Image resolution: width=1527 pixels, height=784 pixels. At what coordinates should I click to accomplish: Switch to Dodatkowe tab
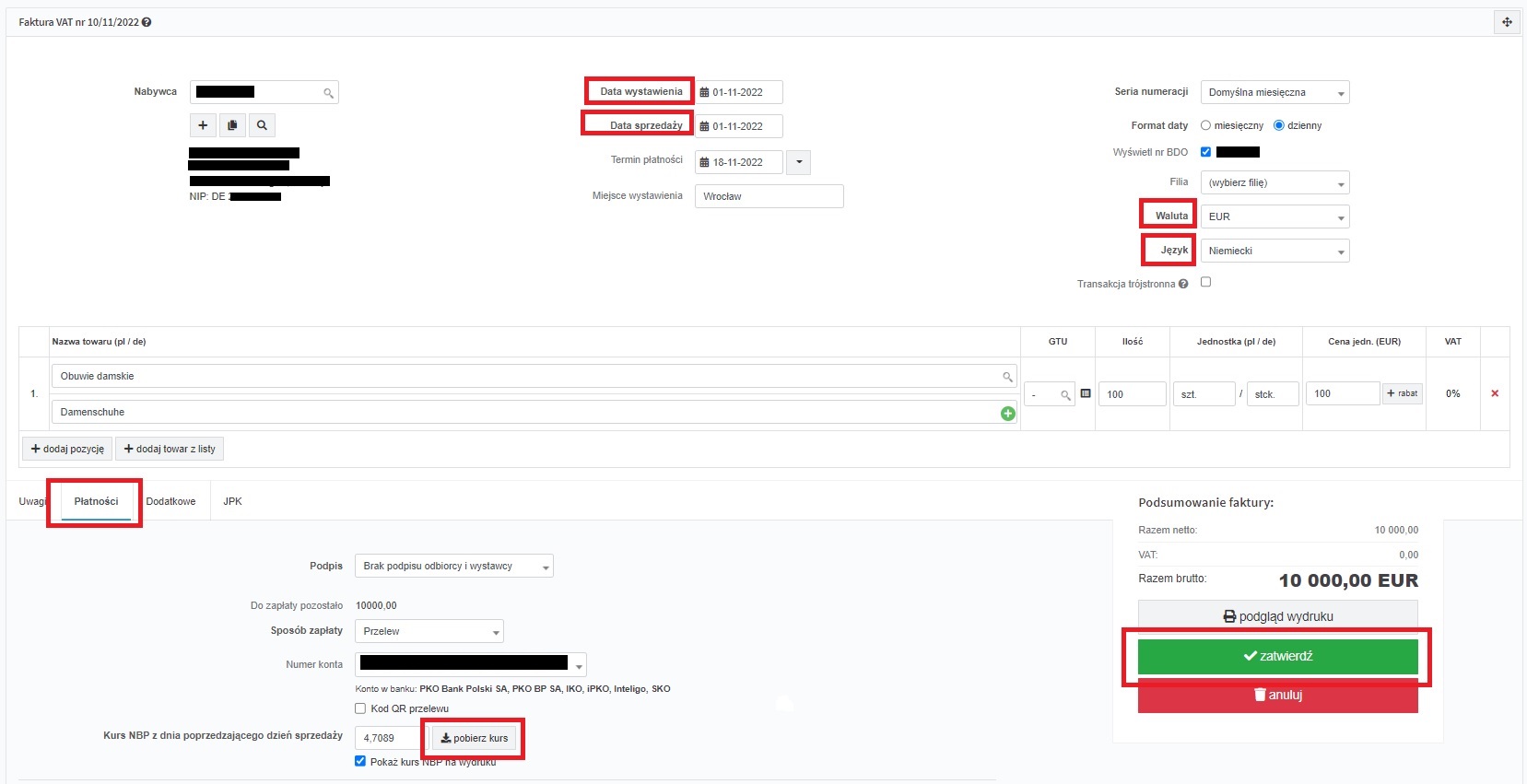point(171,501)
